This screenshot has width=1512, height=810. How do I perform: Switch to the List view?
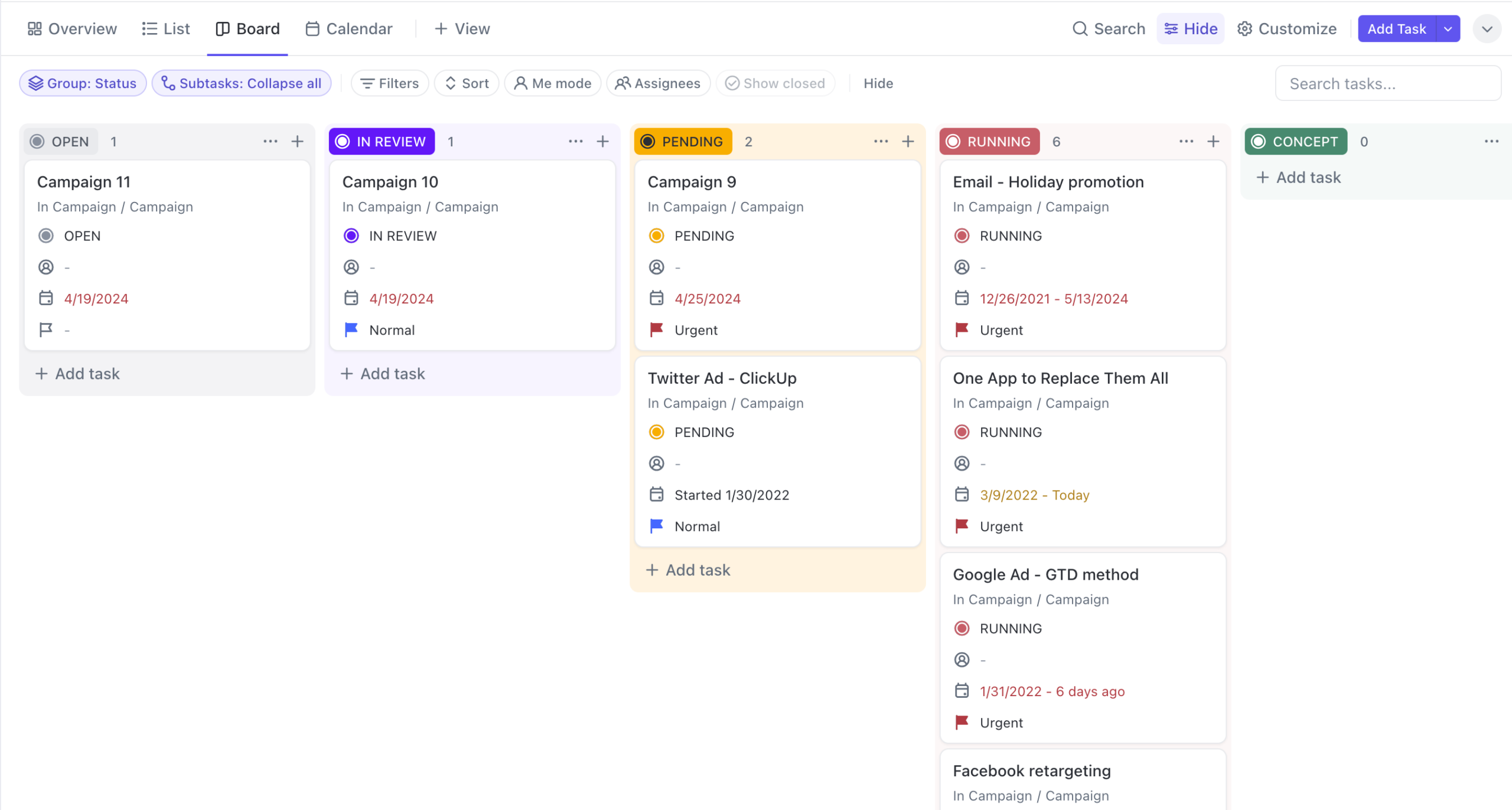(x=165, y=28)
